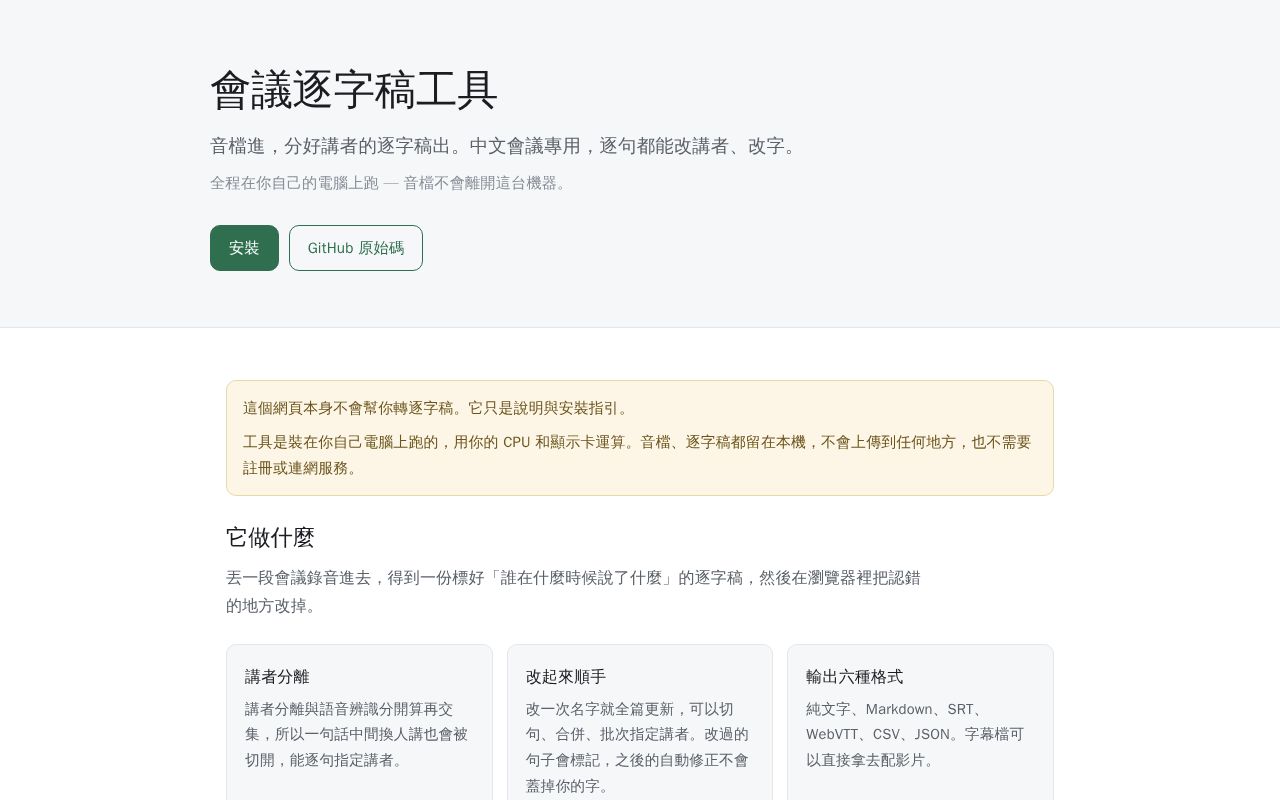Screen dimensions: 1280x800
Task: Open the GitHub 原始碼 link
Action: point(356,248)
